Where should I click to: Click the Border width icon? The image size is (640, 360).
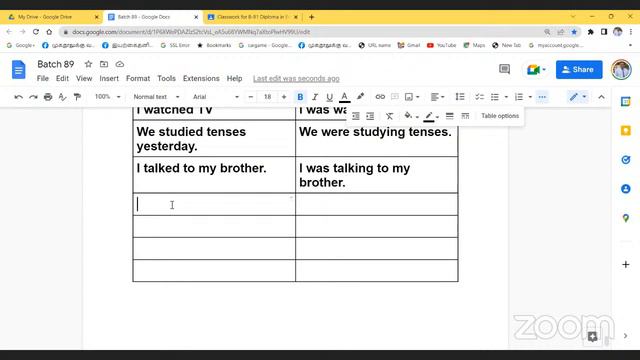pos(449,116)
